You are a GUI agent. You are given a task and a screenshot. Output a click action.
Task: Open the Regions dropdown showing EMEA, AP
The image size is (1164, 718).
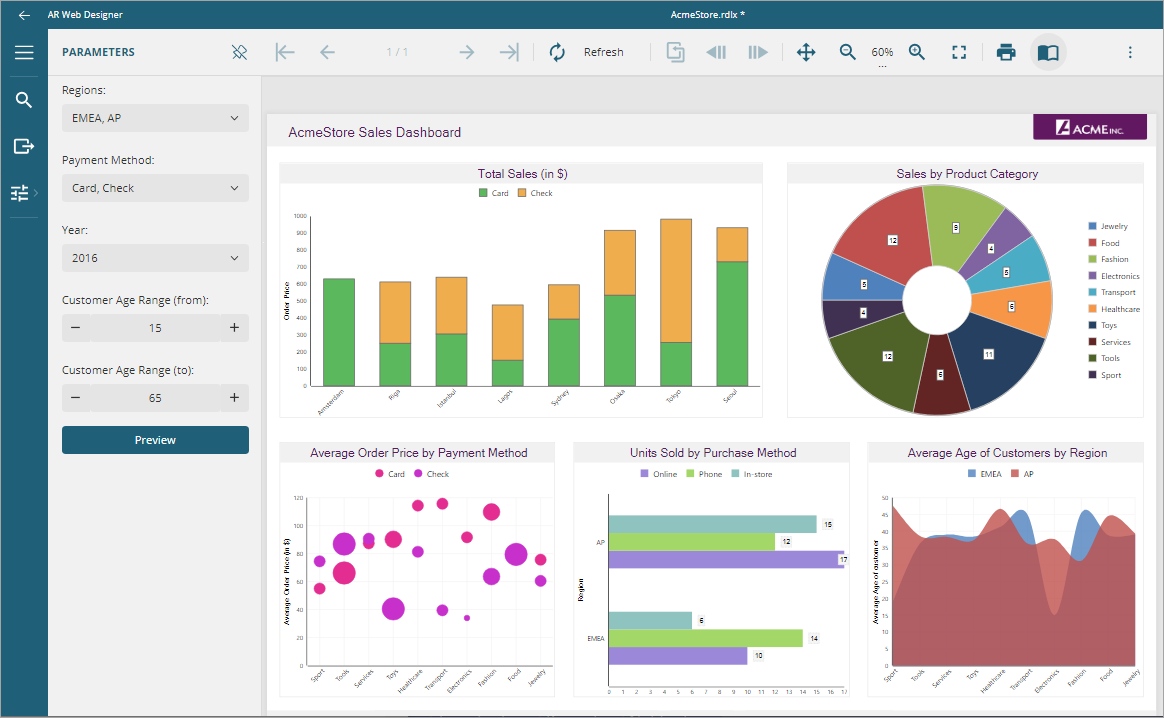point(155,118)
